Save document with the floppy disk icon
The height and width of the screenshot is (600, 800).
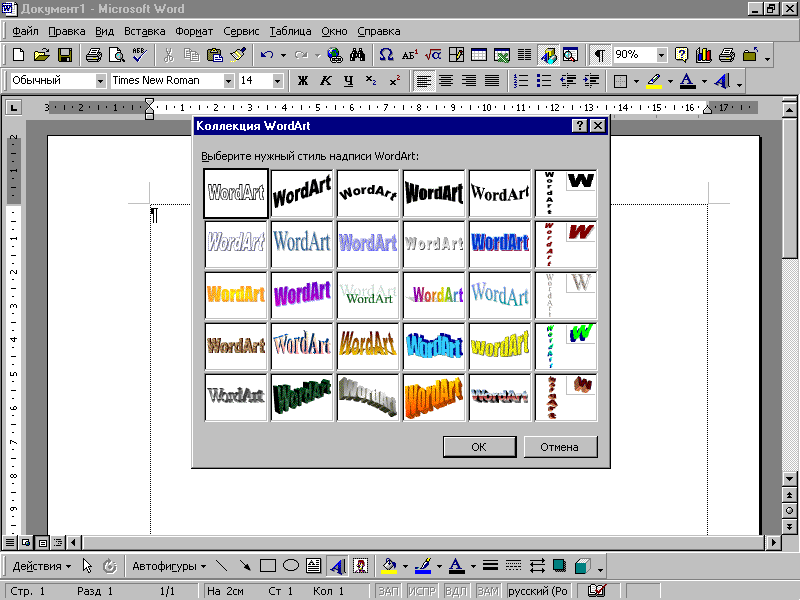tap(65, 55)
